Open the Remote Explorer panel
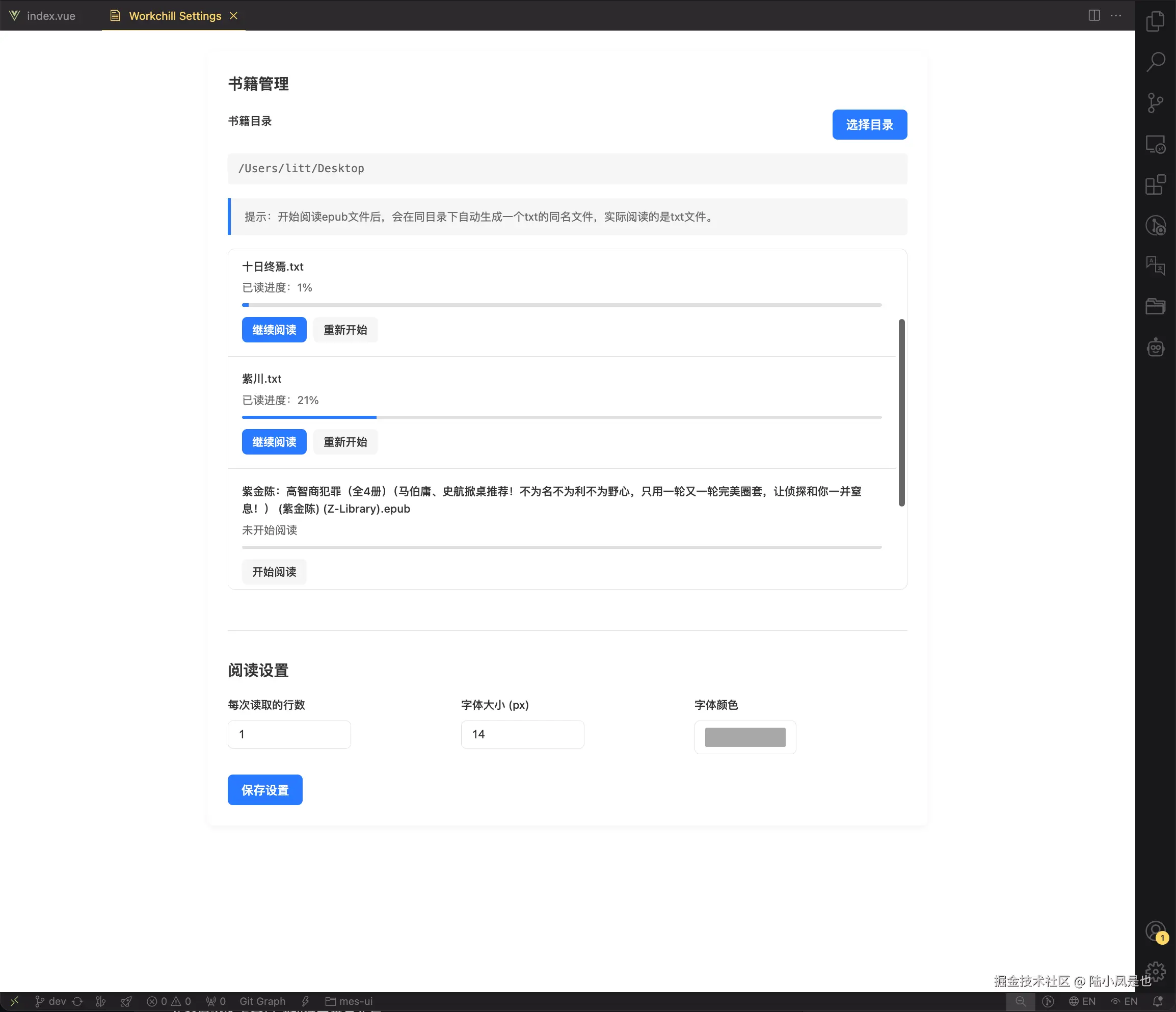 1156,144
